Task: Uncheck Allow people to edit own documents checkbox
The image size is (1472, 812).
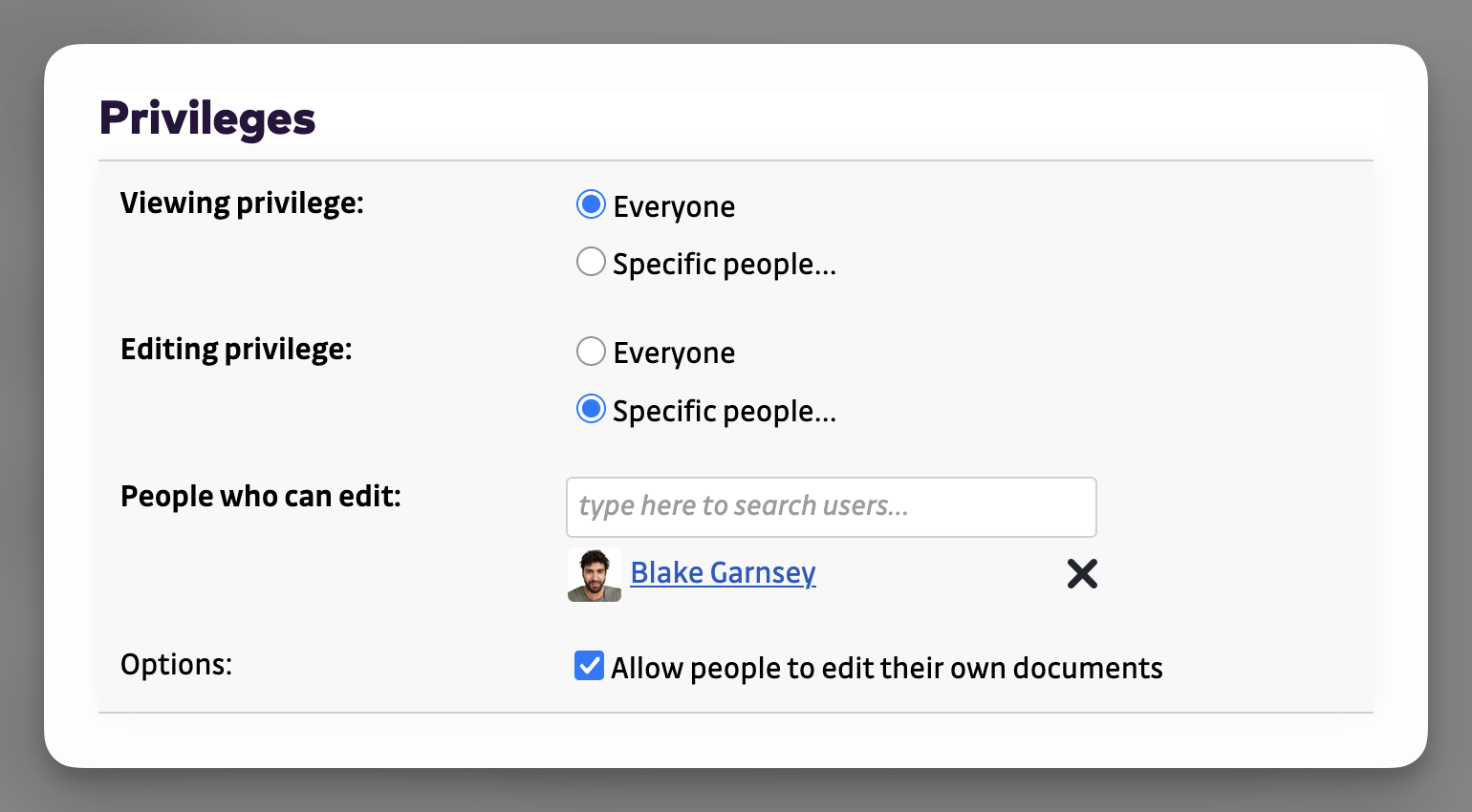Action: point(589,666)
